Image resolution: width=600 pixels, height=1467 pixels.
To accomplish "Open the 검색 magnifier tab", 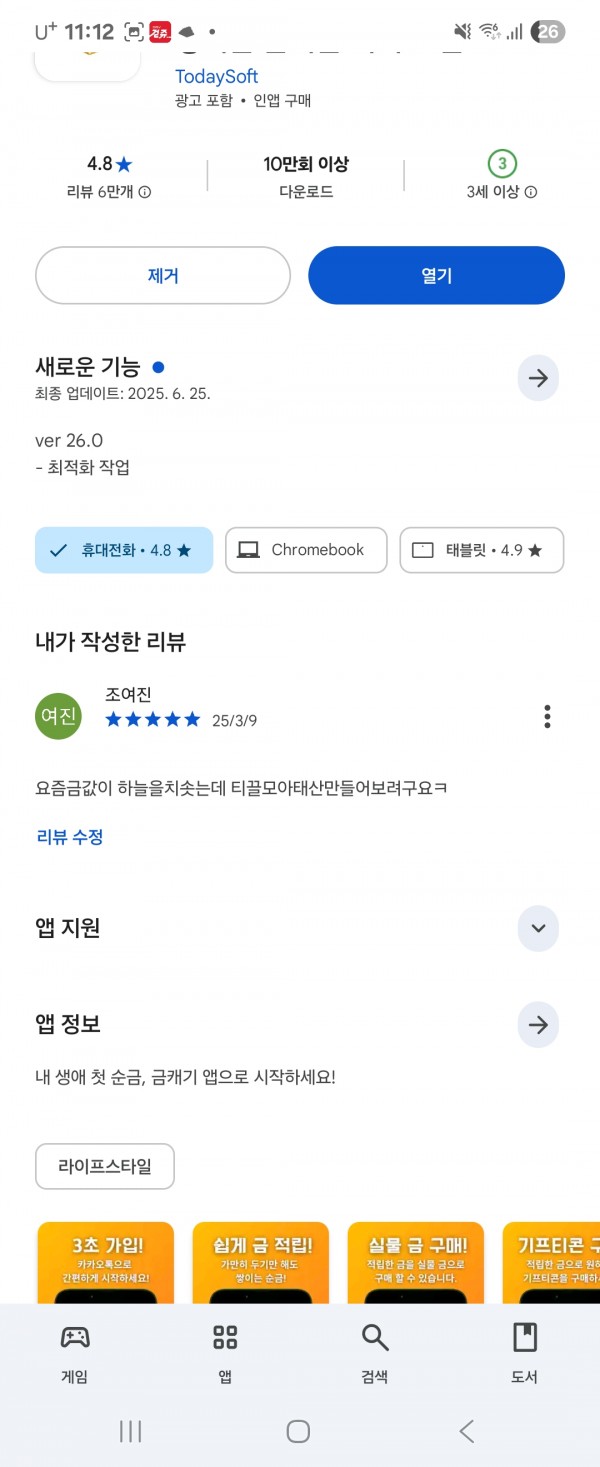I will [375, 1354].
